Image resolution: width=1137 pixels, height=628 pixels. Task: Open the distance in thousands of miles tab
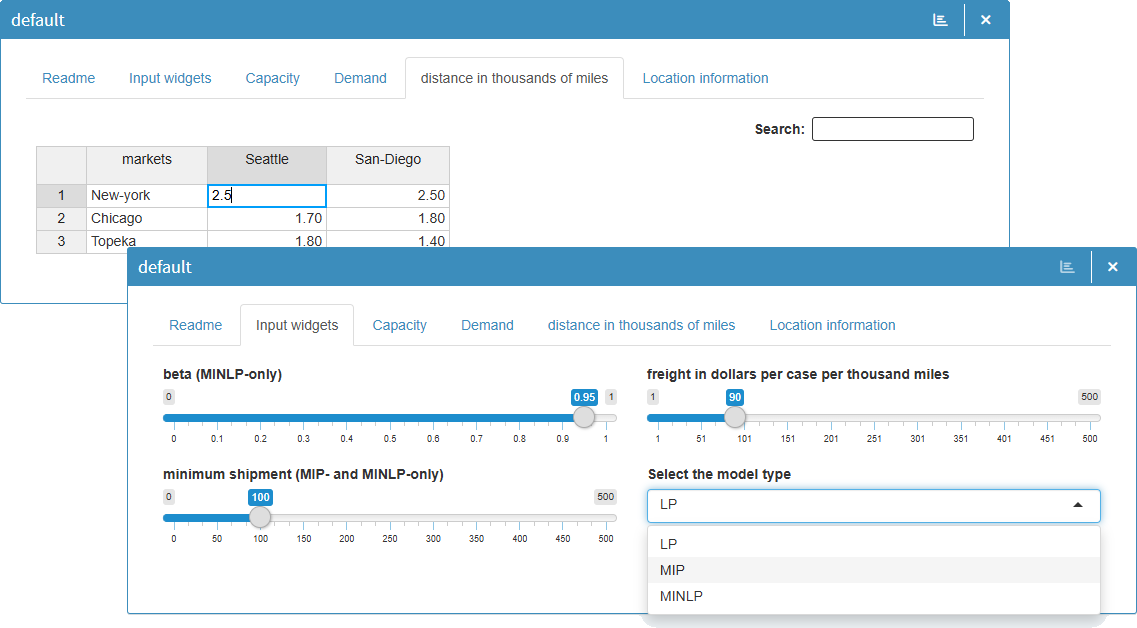(641, 325)
